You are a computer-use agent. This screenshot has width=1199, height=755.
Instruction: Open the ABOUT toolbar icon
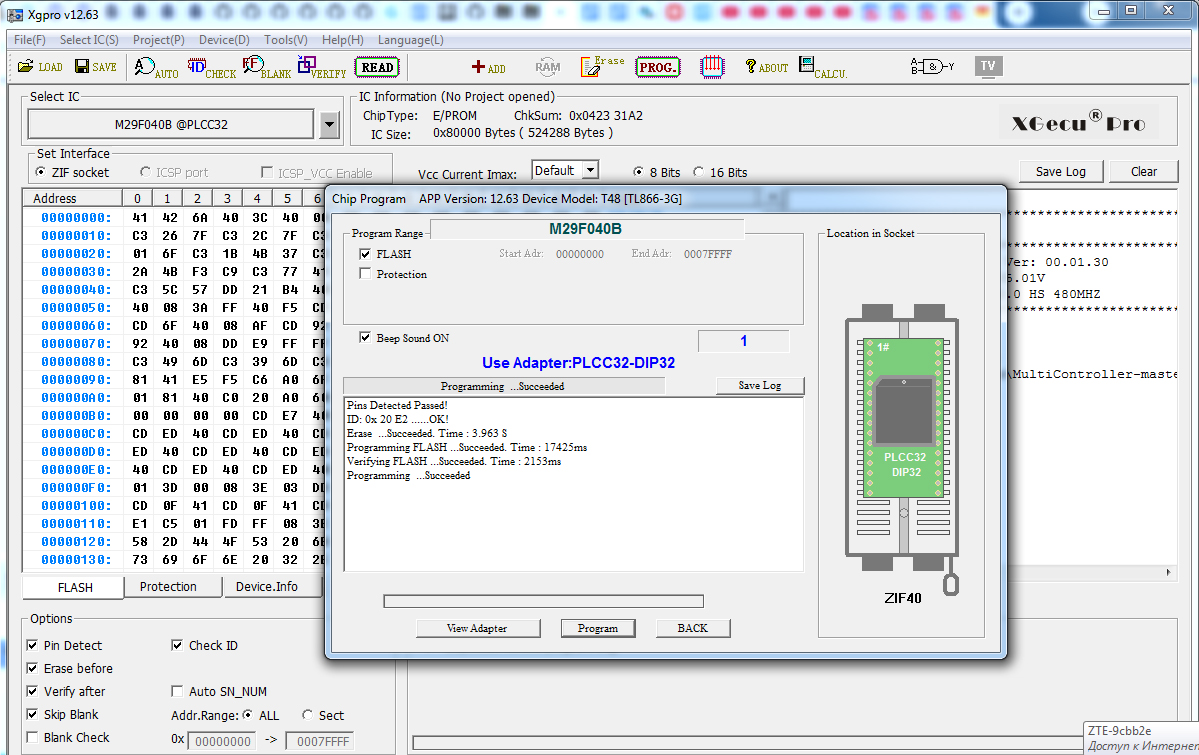coord(766,67)
